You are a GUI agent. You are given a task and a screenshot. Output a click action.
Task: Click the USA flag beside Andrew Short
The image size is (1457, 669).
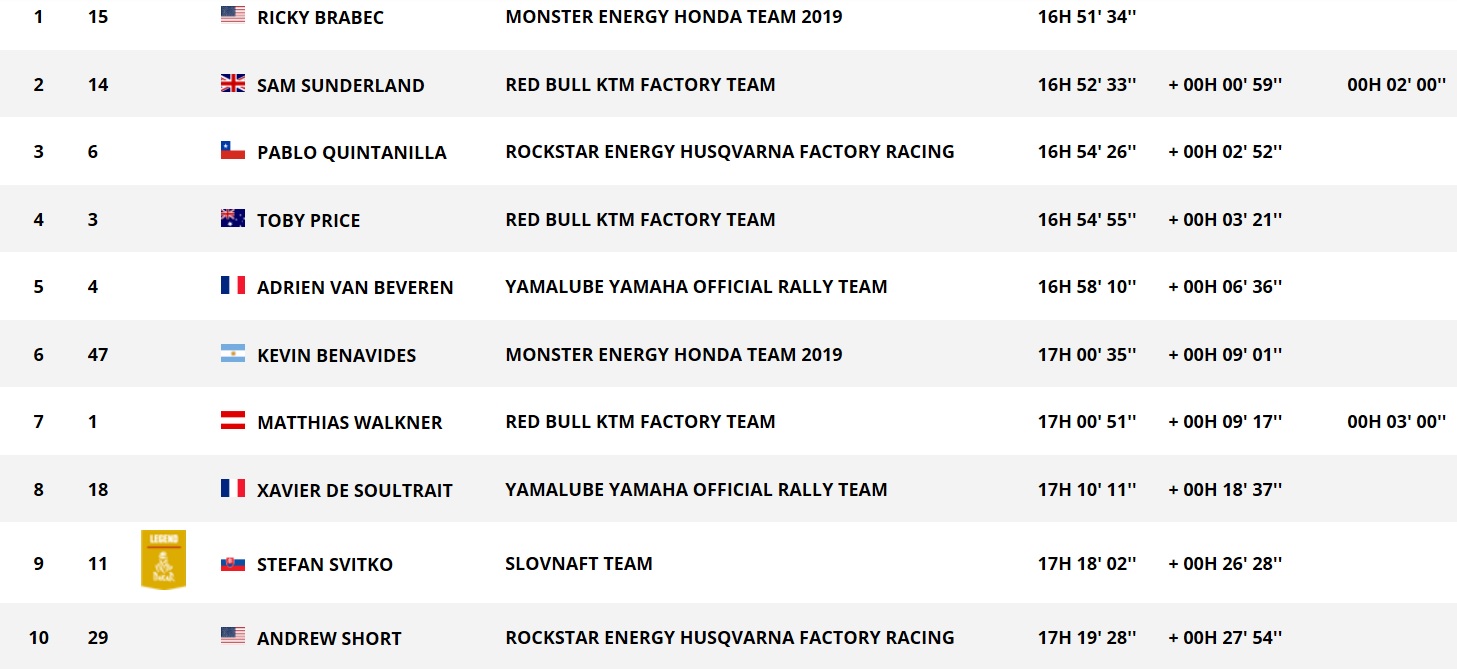233,636
